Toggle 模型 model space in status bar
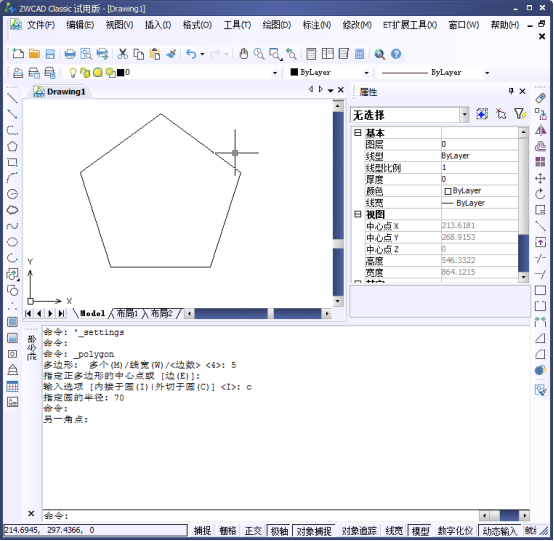The image size is (554, 541). coord(420,531)
